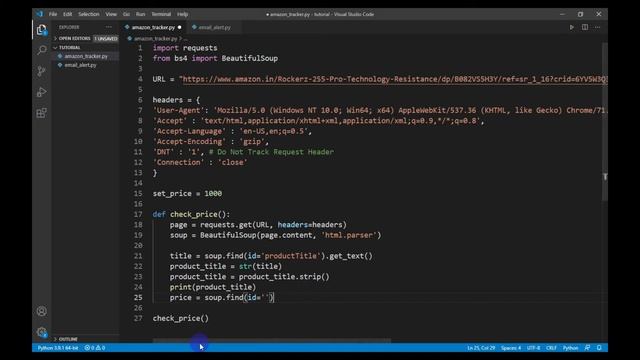Click the horizontal editor scrollbar
Screen dimensions: 640x360
(x=271, y=340)
